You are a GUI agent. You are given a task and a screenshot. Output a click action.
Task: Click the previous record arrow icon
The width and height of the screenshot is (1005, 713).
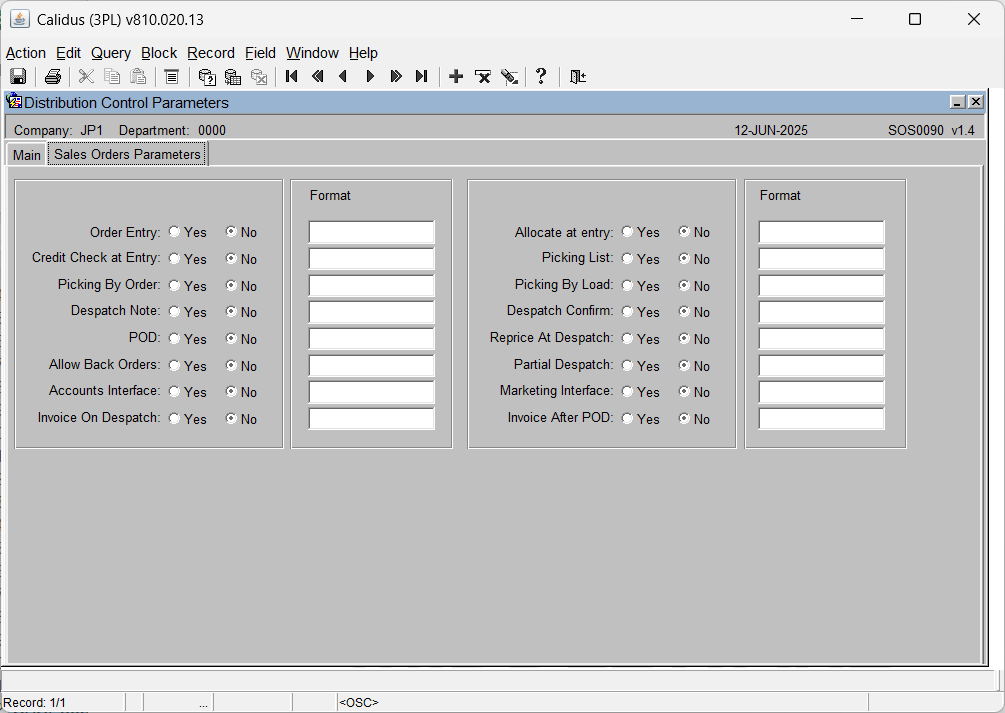[x=343, y=76]
